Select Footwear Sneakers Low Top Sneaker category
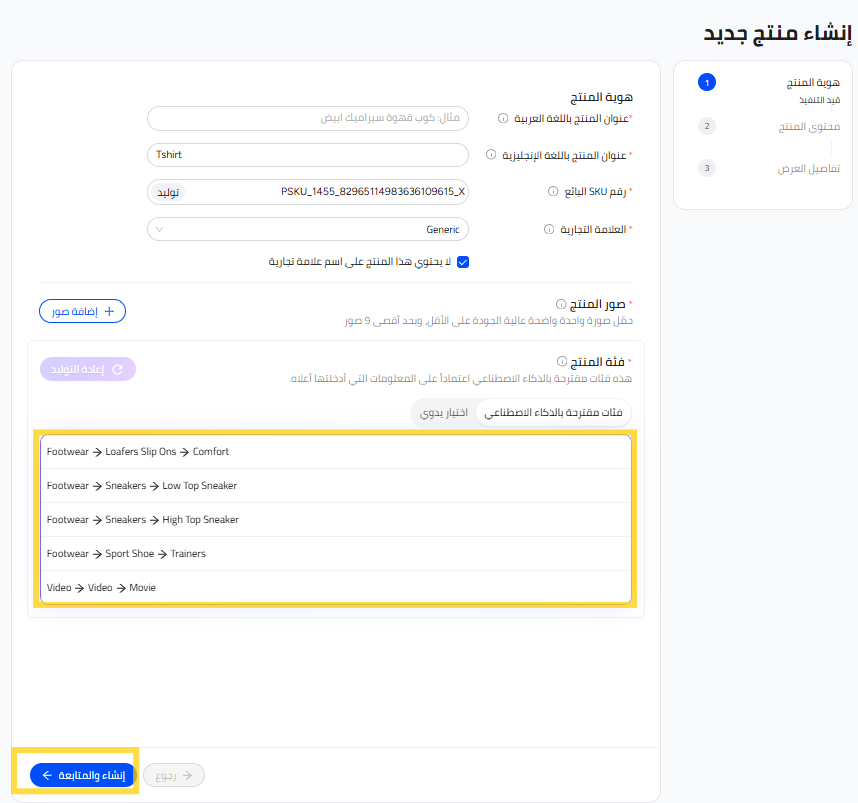This screenshot has width=858, height=803. (336, 486)
